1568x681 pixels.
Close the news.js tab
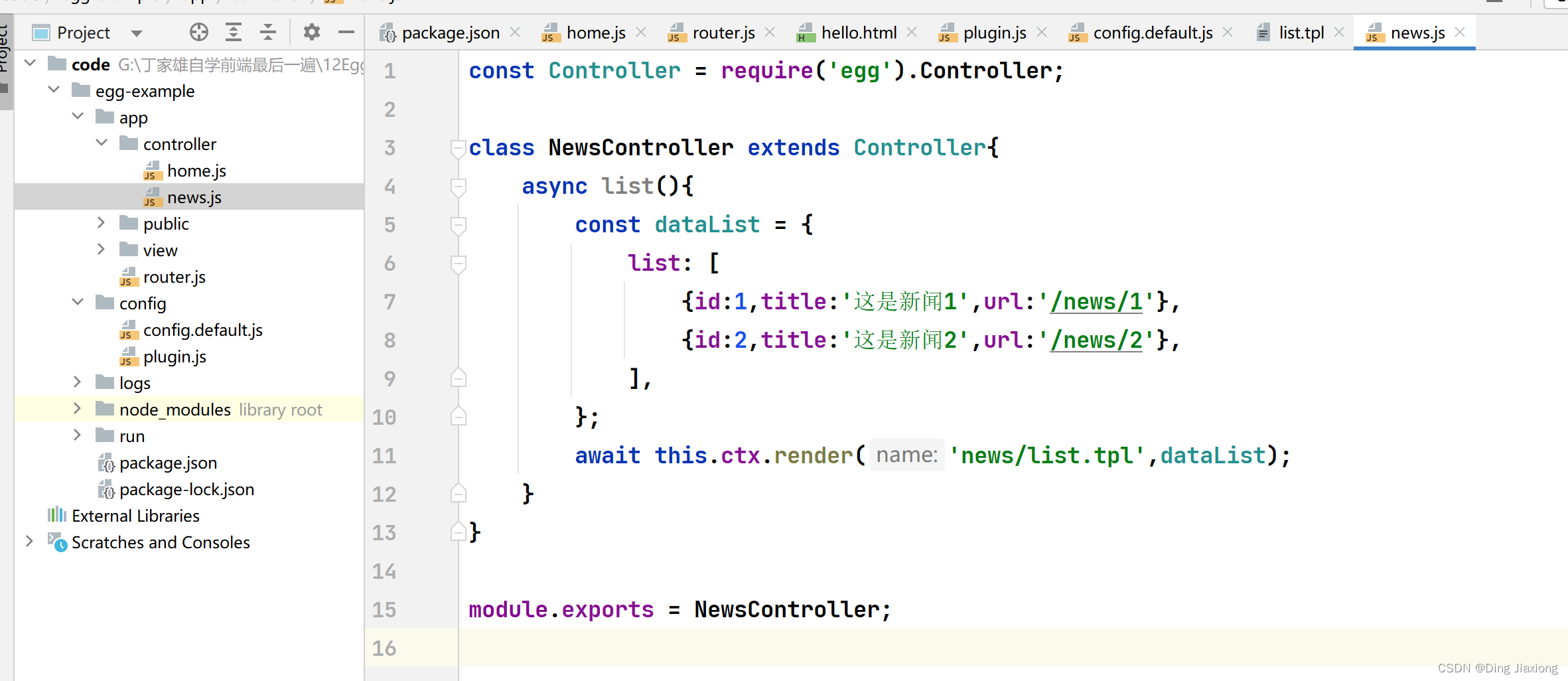1460,32
